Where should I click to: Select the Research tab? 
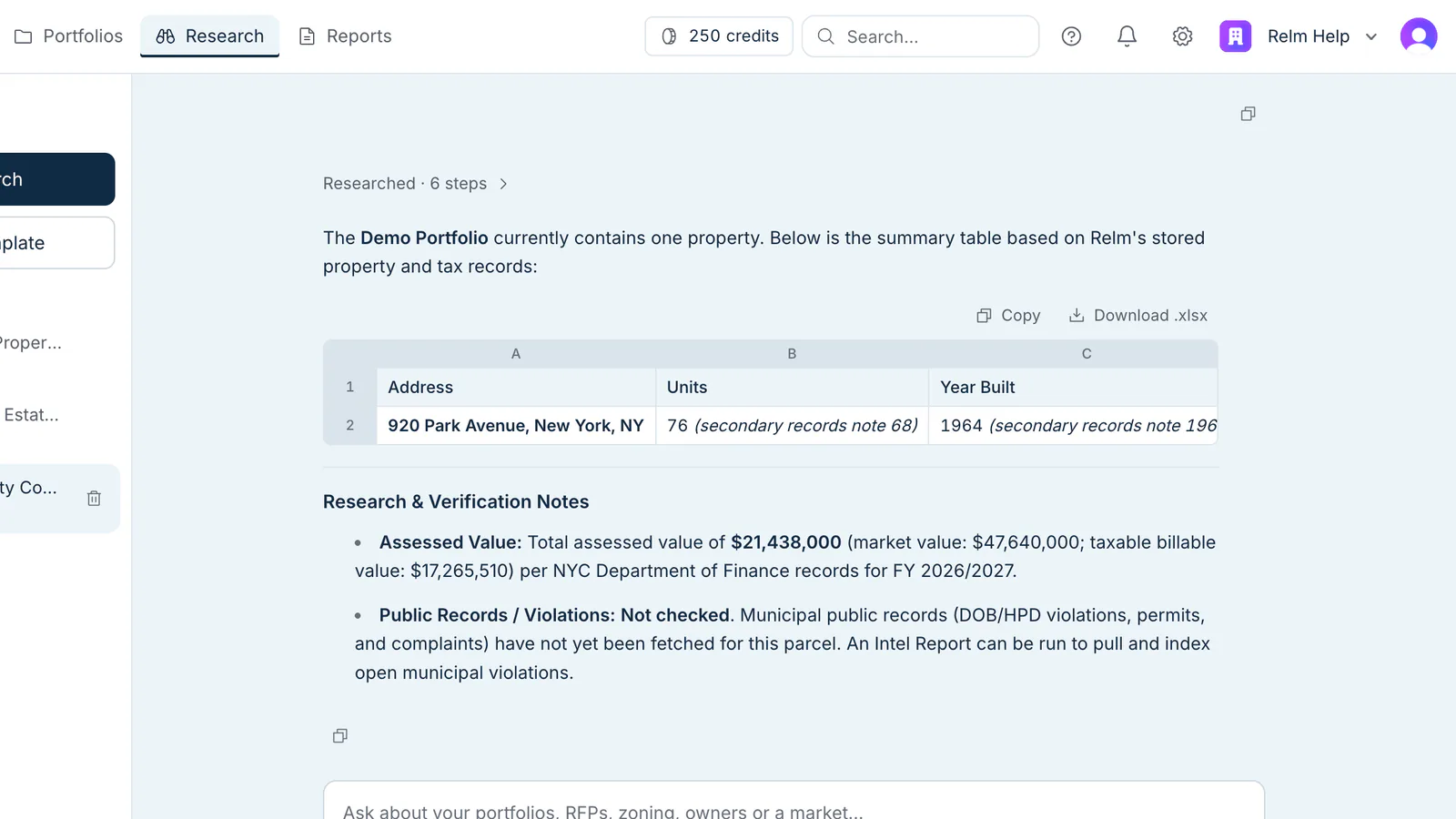tap(209, 36)
